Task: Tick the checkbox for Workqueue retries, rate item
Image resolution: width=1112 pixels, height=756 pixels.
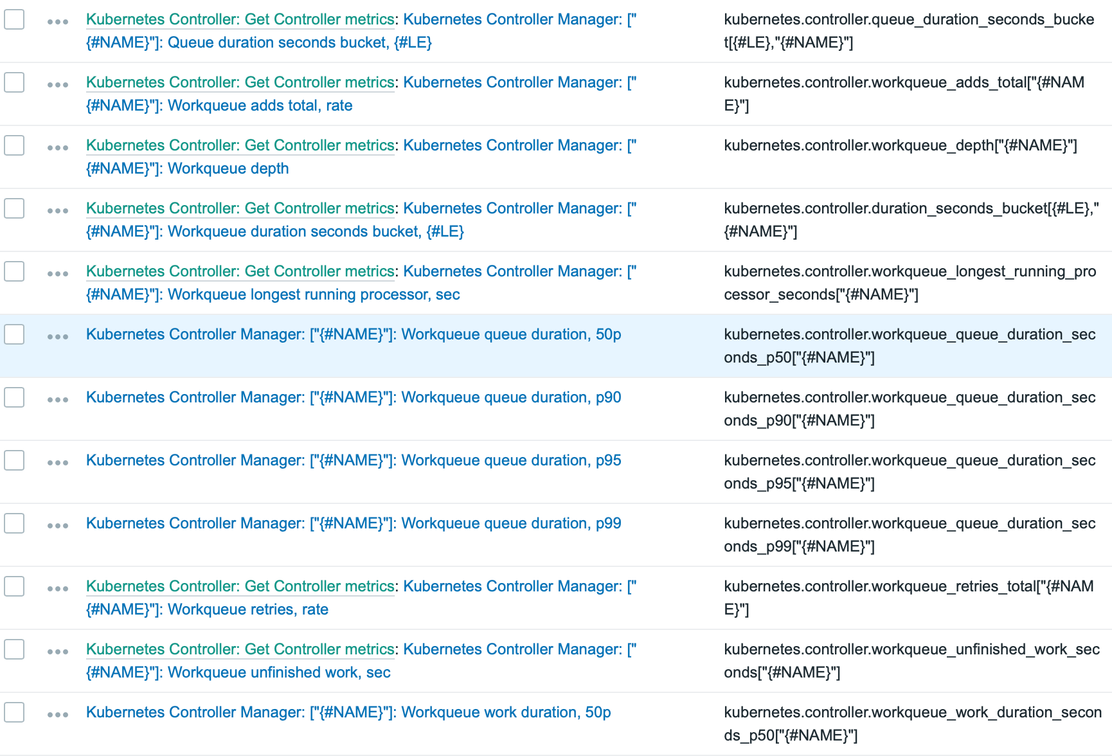Action: [x=14, y=587]
